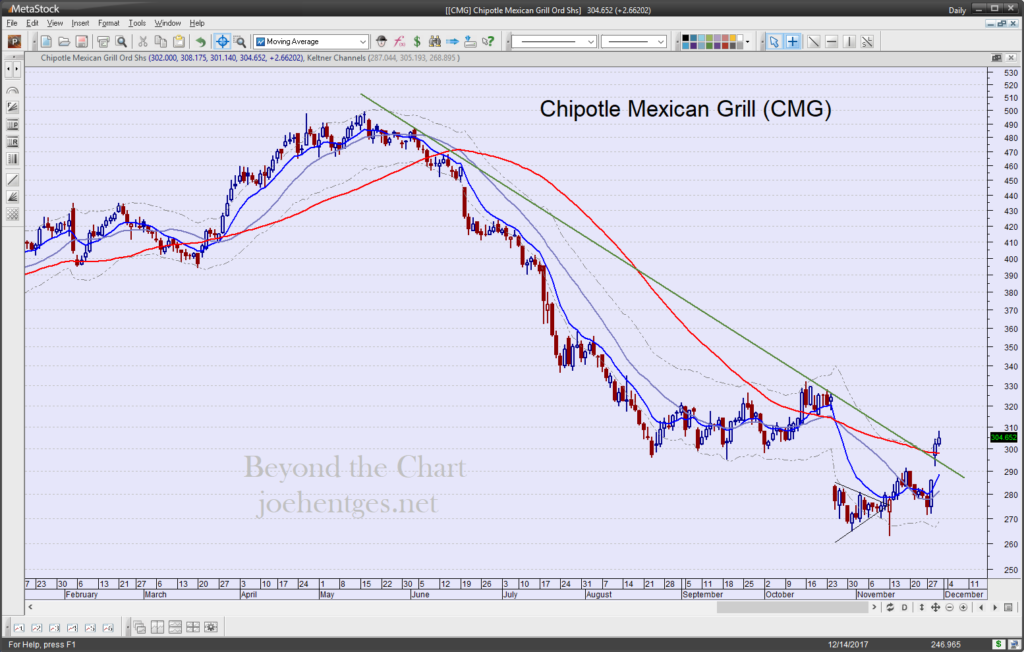Click the downloader icon left of help
This screenshot has height=652, width=1024.
click(470, 42)
